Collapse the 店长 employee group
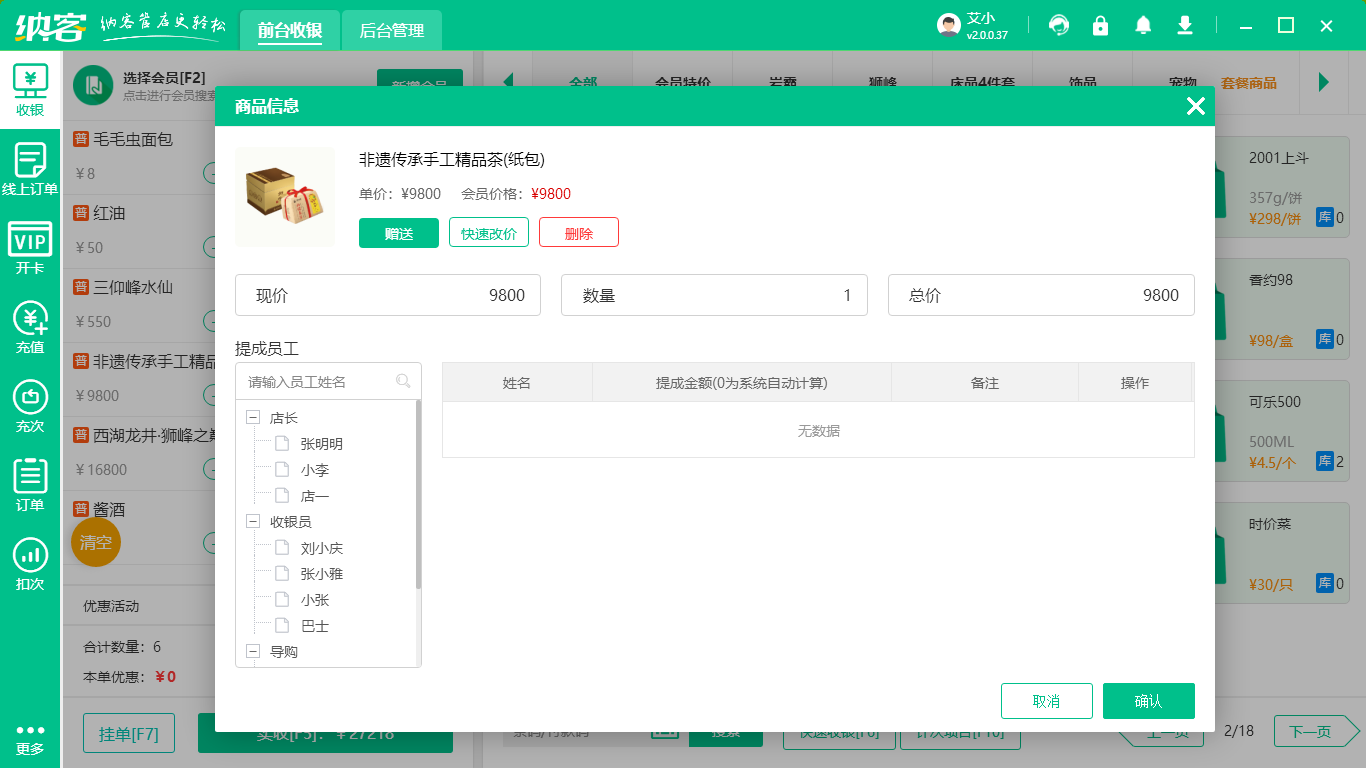This screenshot has width=1366, height=768. click(x=253, y=418)
